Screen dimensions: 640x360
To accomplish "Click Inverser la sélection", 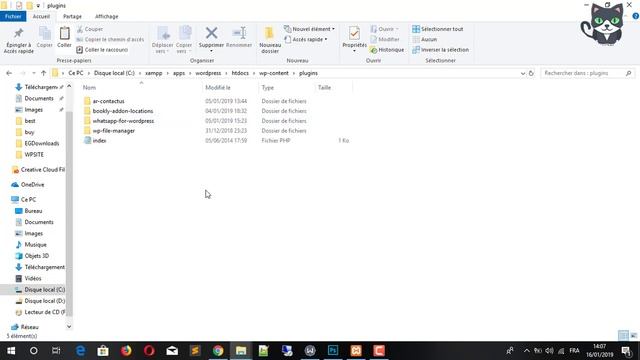I will [x=440, y=50].
